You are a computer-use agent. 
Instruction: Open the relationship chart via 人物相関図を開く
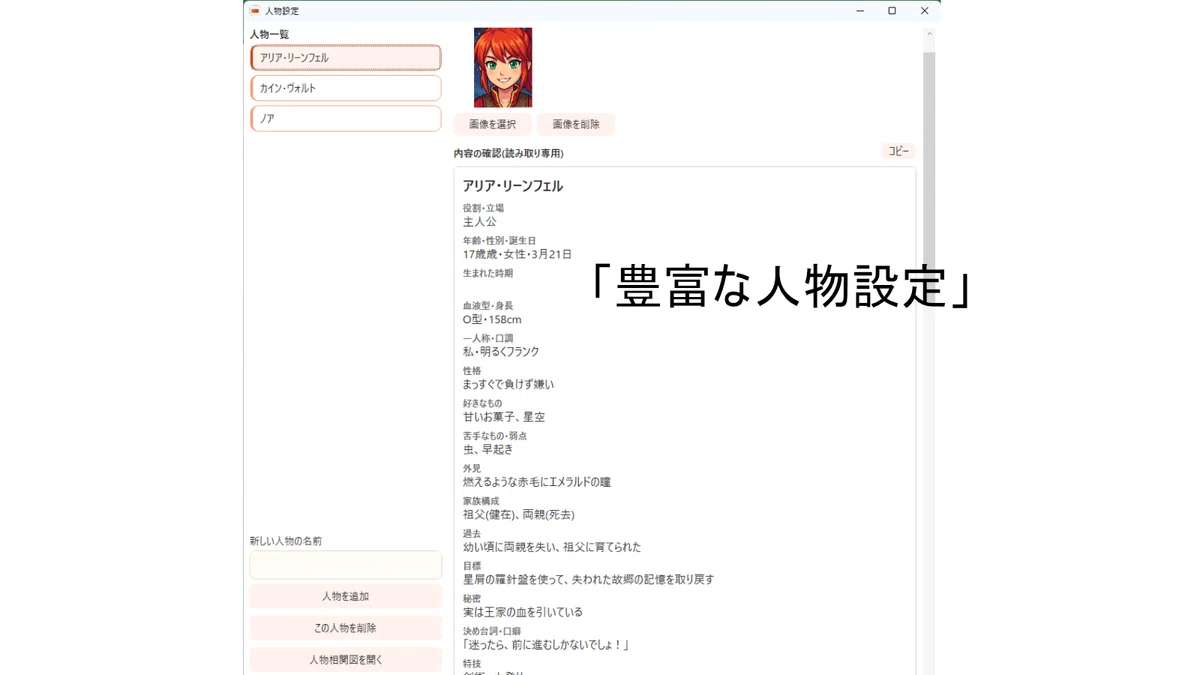[x=345, y=660]
